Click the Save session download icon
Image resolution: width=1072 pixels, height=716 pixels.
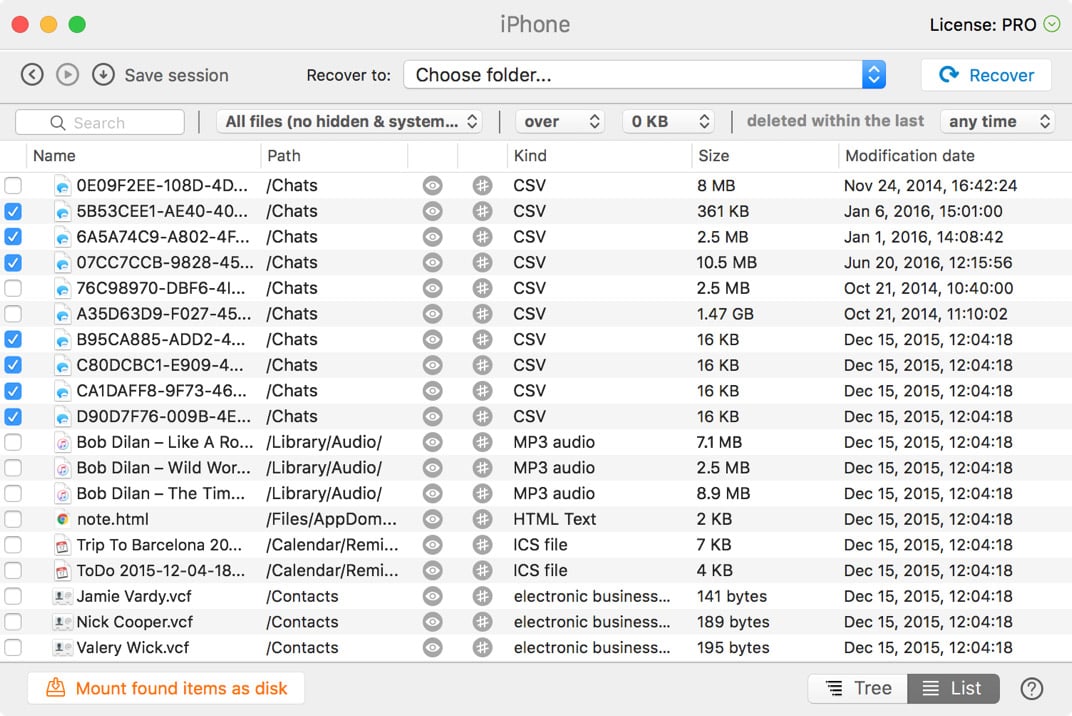(x=103, y=74)
